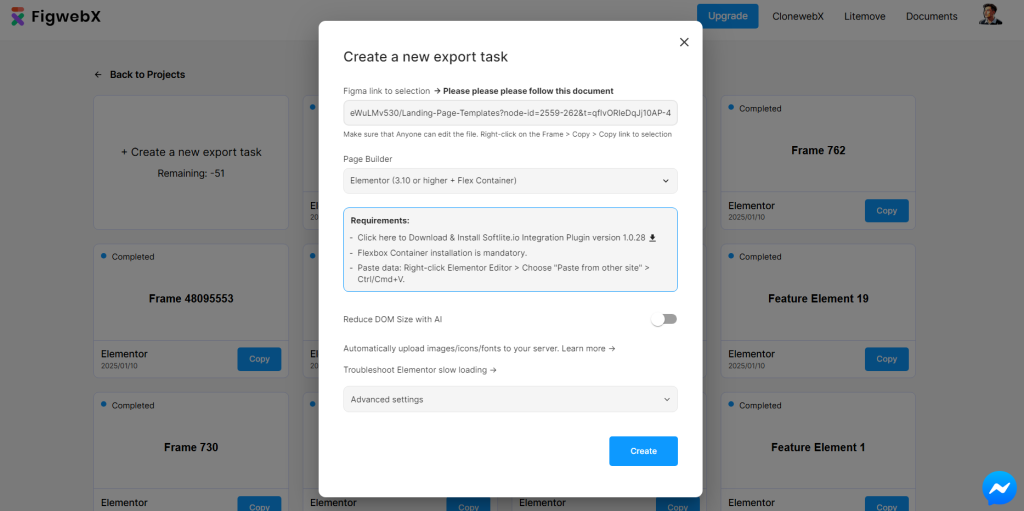
Task: Copy the Frame 48095553 export
Action: click(259, 359)
